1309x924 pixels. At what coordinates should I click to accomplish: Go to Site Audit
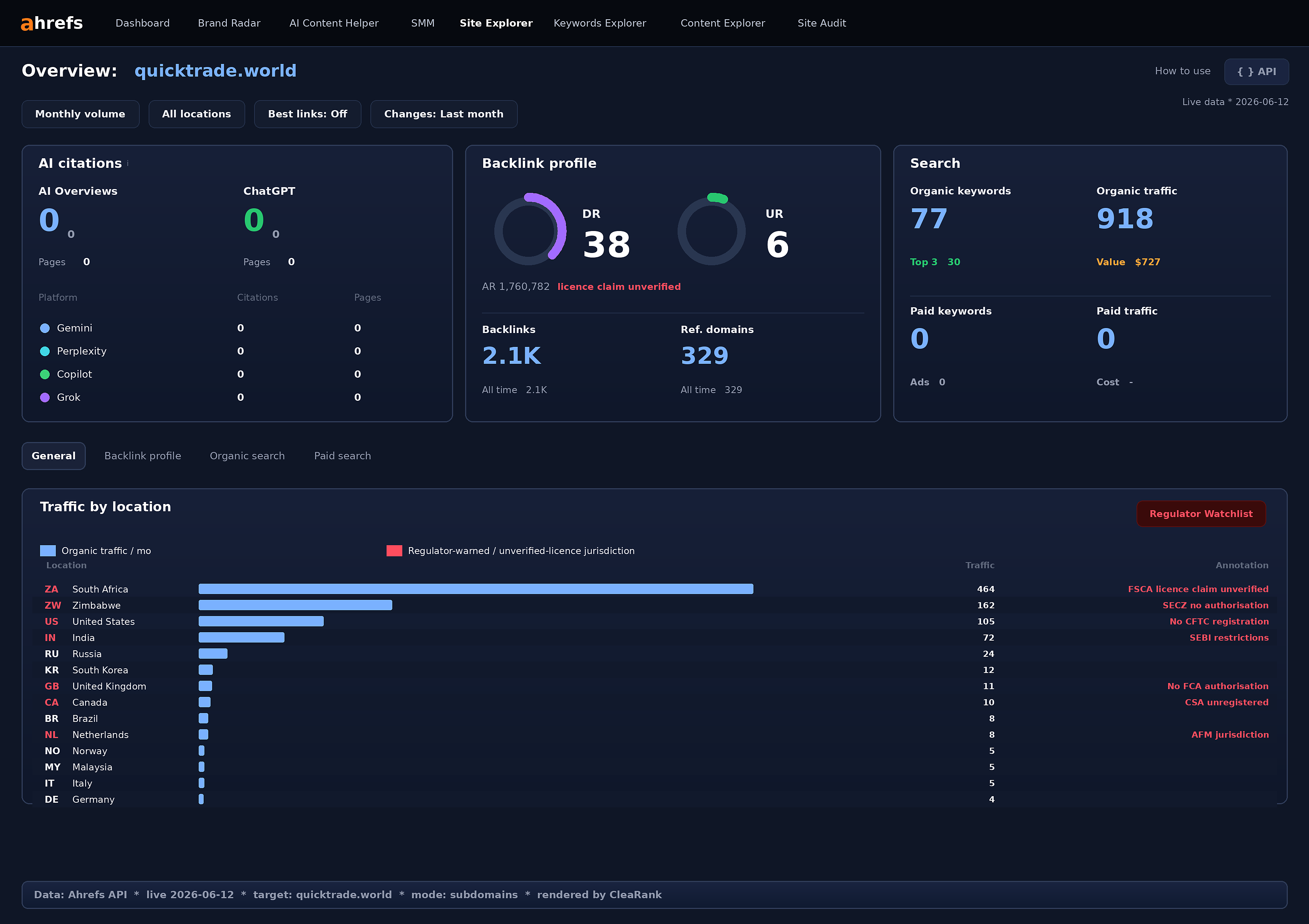point(822,23)
